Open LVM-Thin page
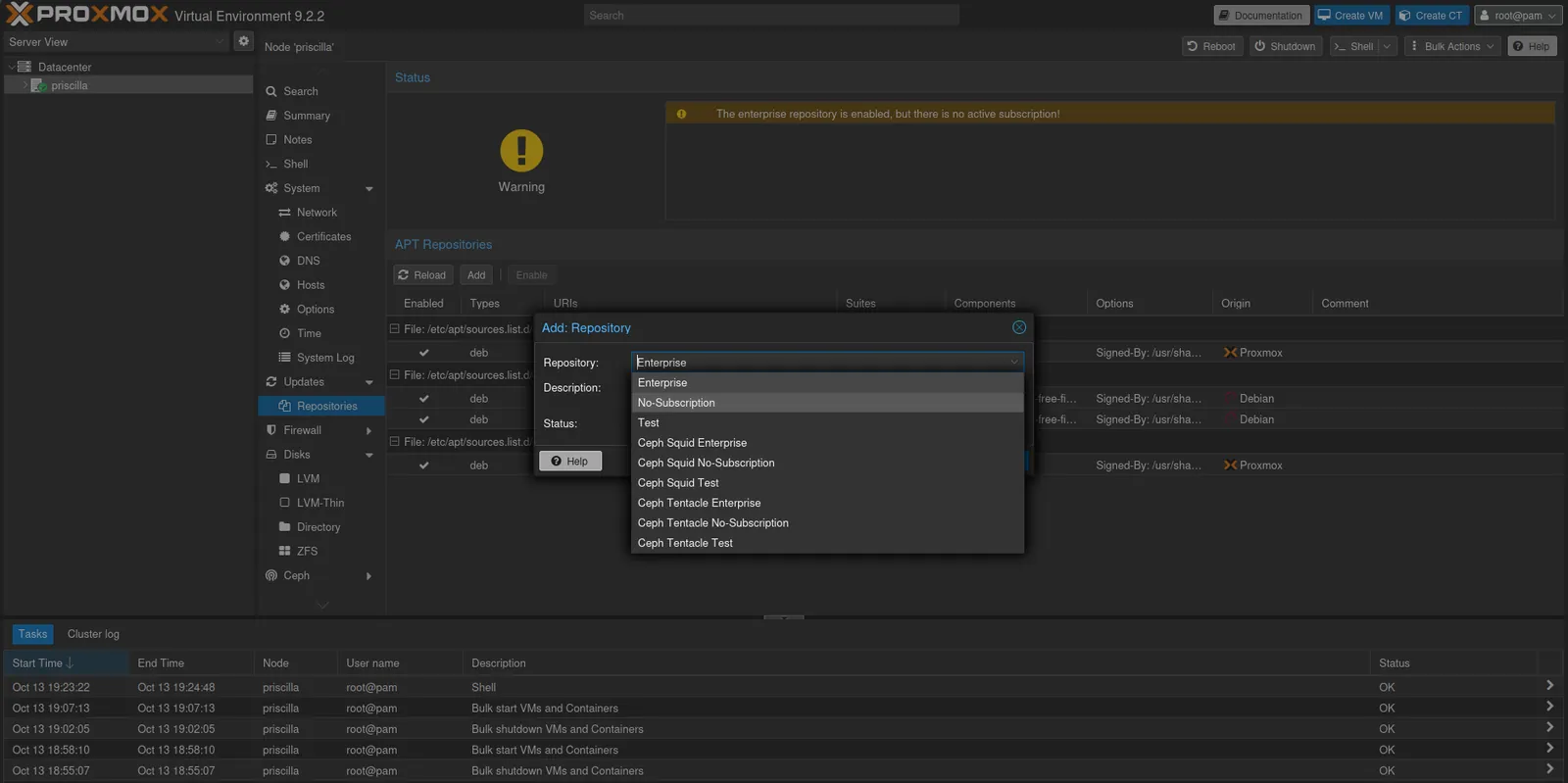Screen dimensions: 1568x783 click(x=320, y=503)
